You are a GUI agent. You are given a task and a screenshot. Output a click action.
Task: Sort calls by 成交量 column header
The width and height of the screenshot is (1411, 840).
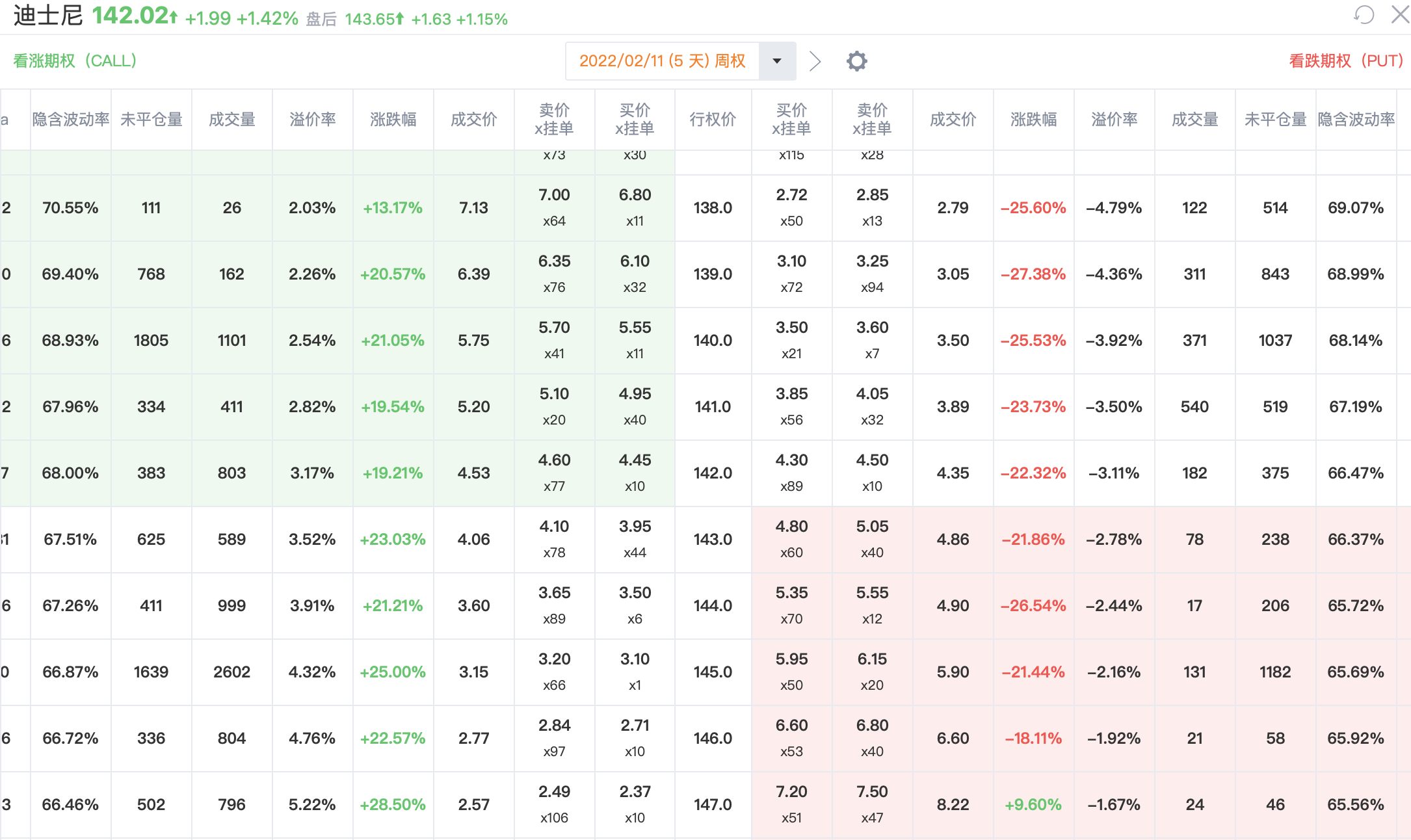coord(231,120)
